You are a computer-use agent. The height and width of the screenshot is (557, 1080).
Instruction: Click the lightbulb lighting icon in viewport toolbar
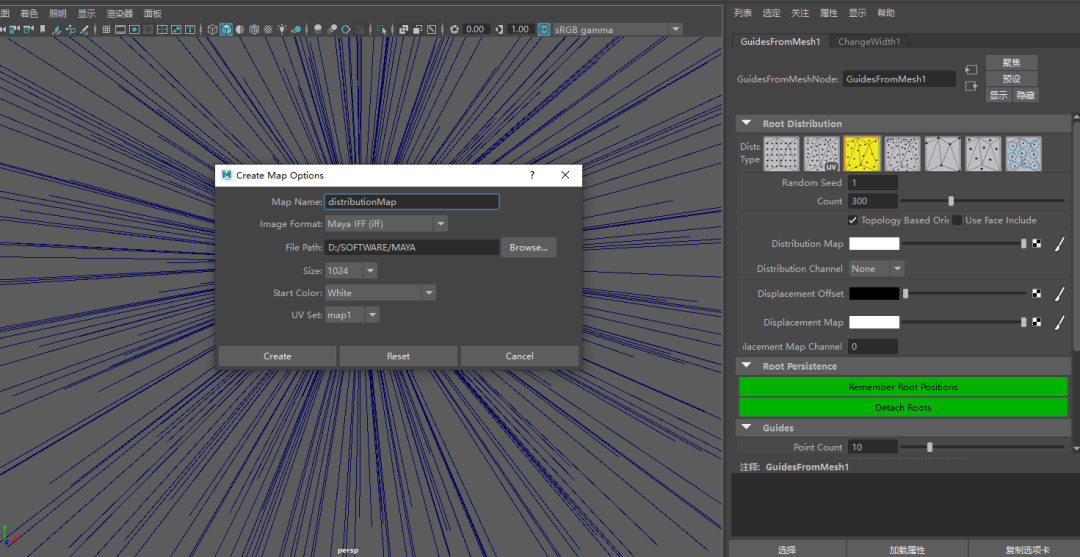point(281,30)
